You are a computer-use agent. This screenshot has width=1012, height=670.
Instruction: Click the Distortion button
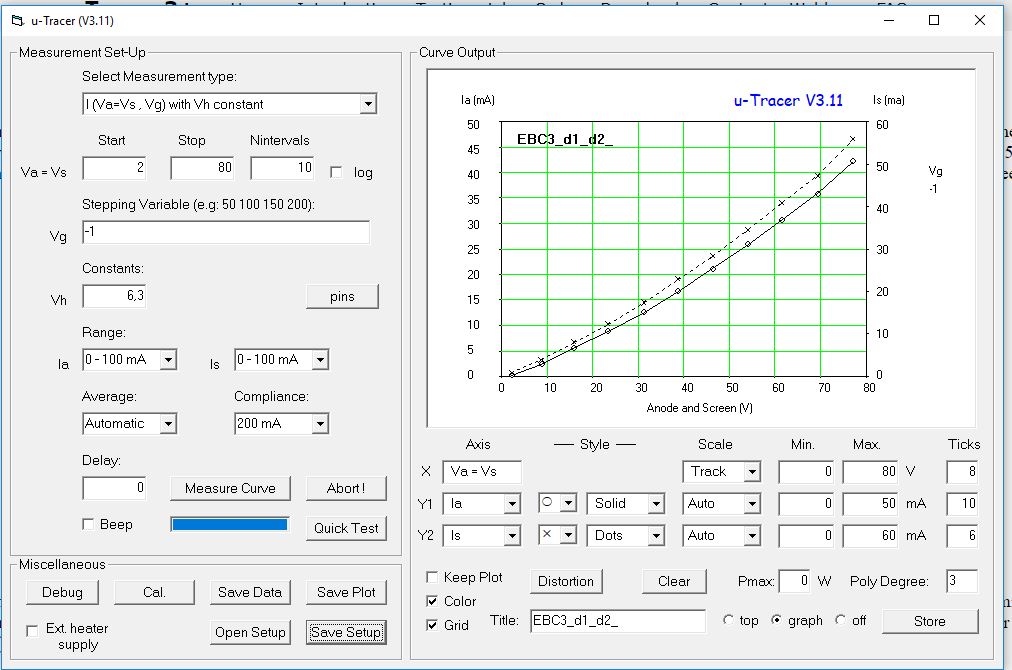(566, 582)
